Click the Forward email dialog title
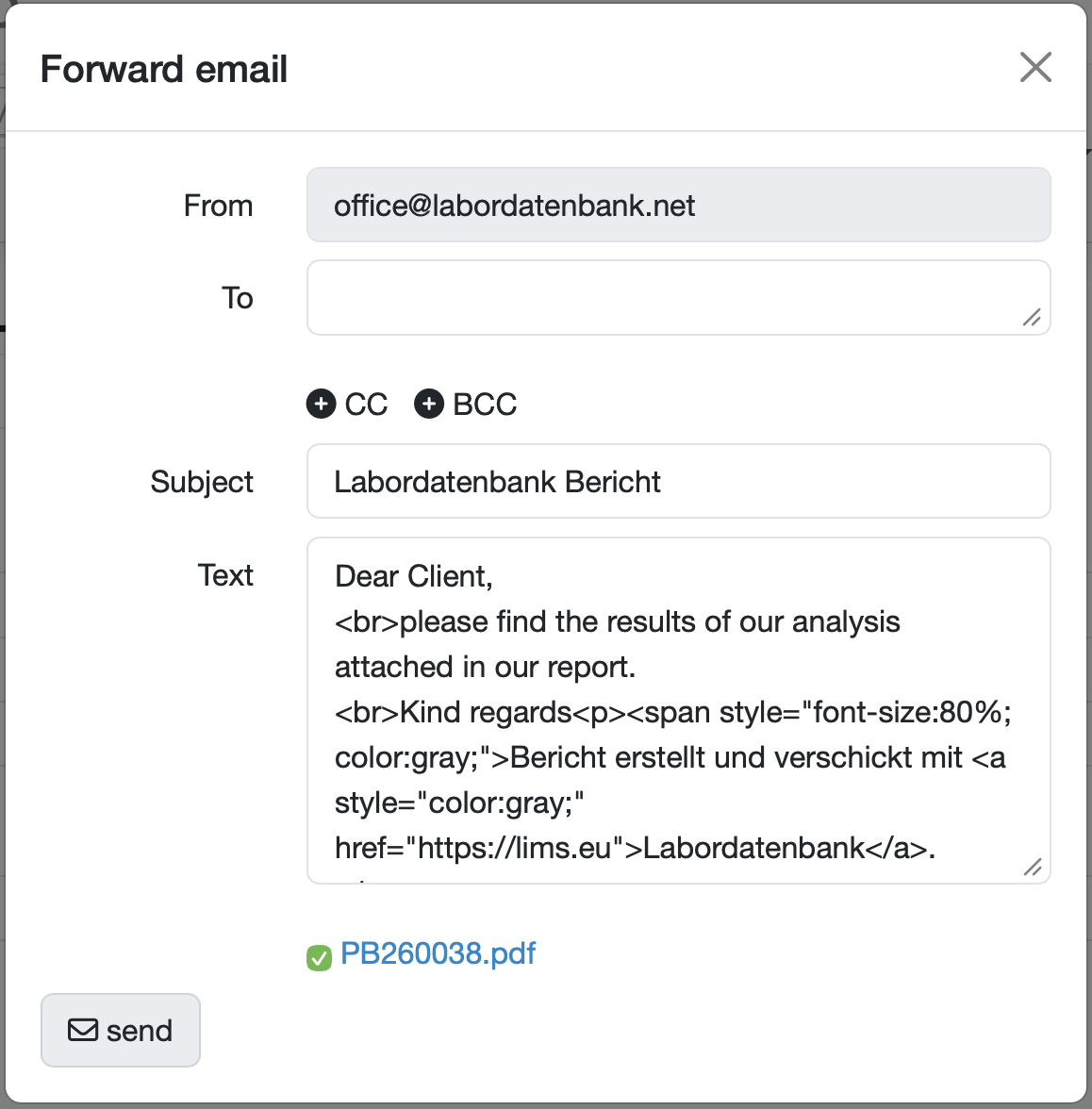 [163, 69]
